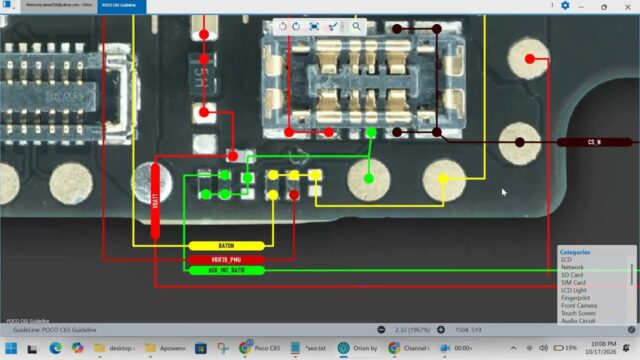Click the round icon at status bar end
Viewport: 640px width, 360px height.
click(x=631, y=329)
